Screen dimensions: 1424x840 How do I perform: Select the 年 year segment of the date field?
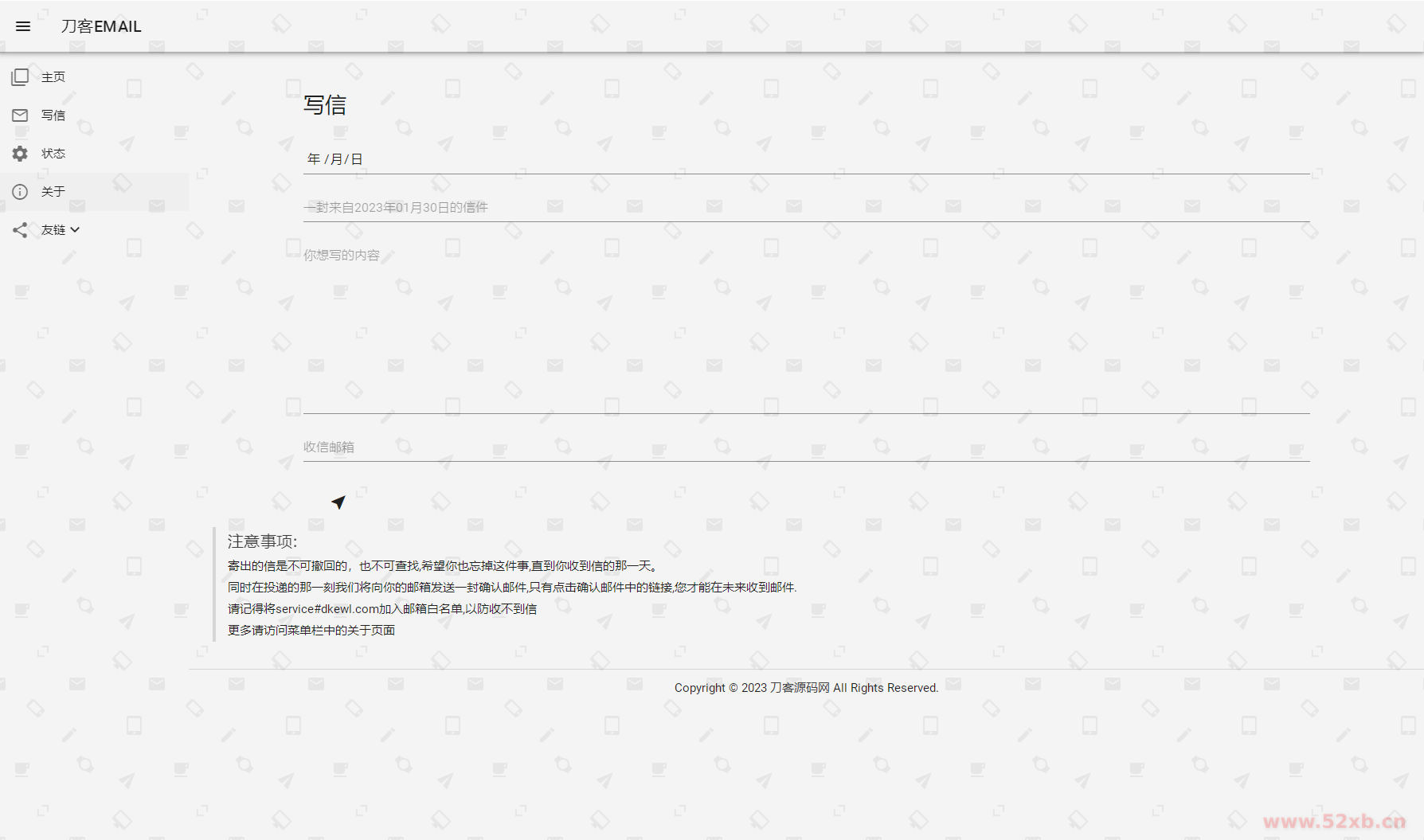(x=314, y=159)
